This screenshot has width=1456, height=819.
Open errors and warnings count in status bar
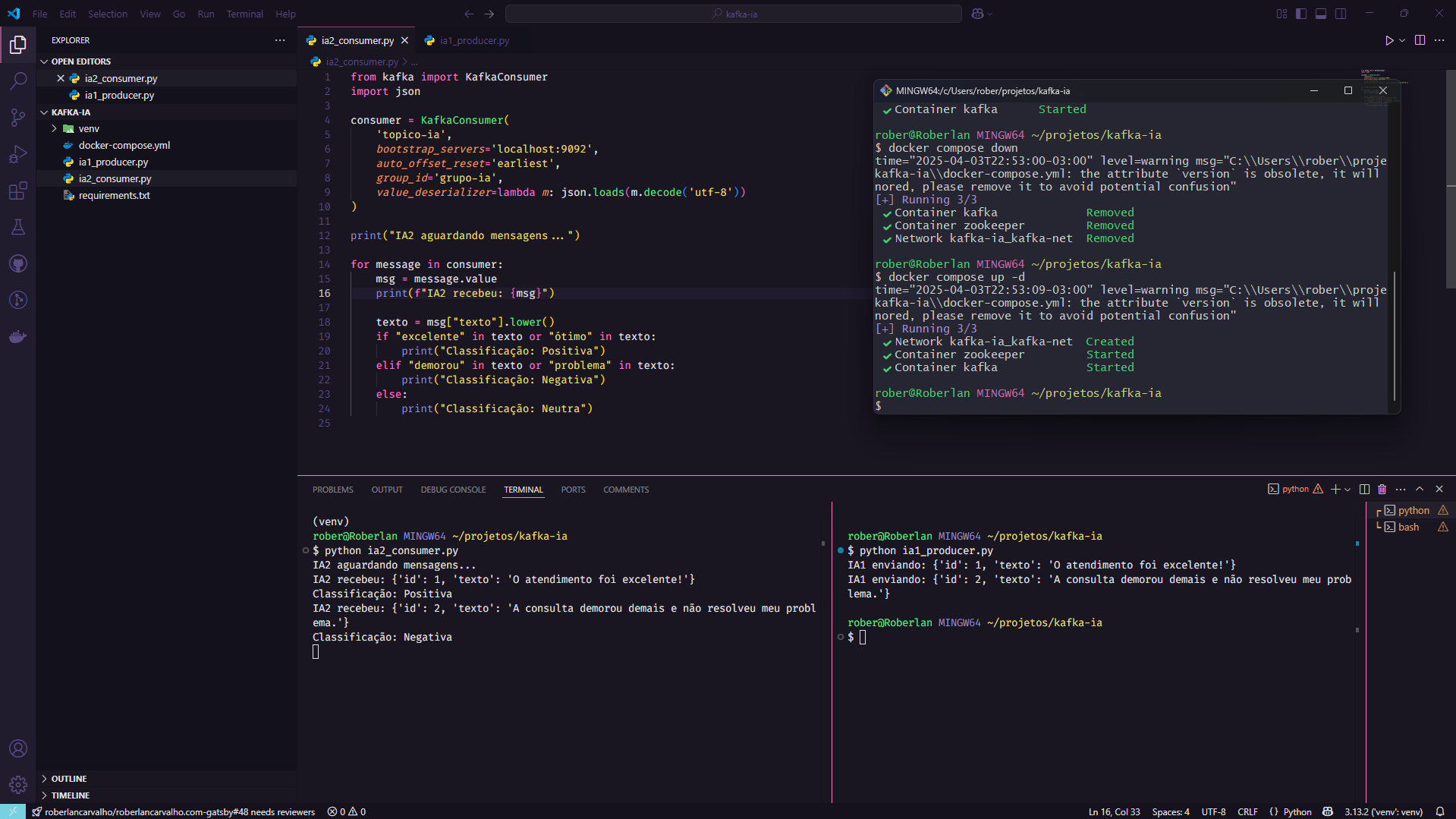pyautogui.click(x=346, y=811)
